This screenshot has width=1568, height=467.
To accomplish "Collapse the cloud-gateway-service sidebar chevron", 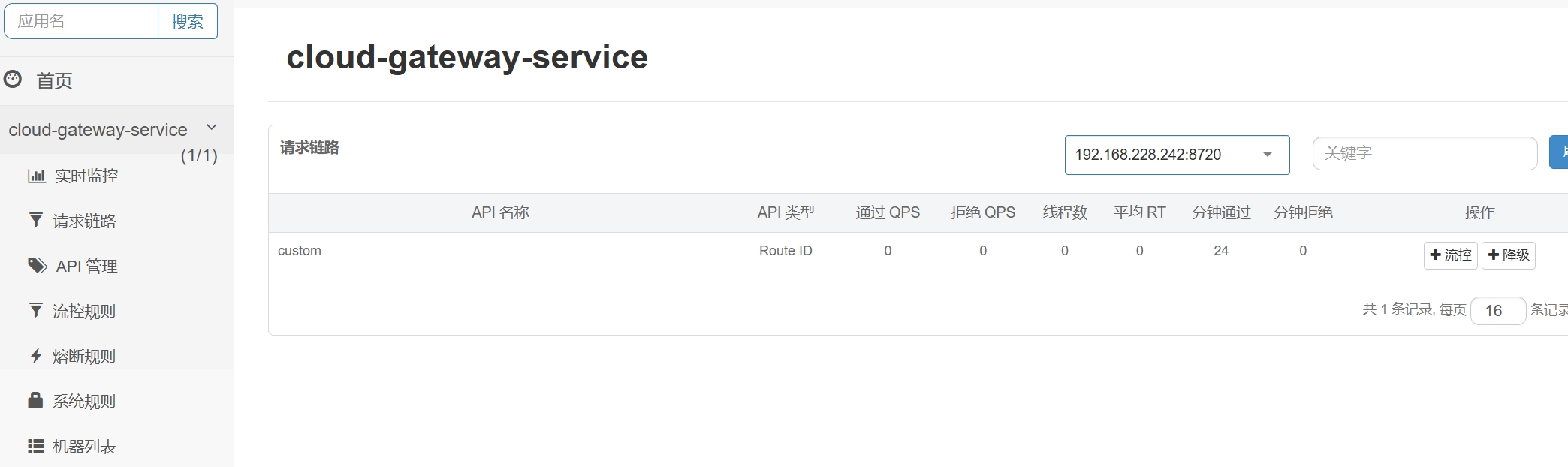I will 212,128.
